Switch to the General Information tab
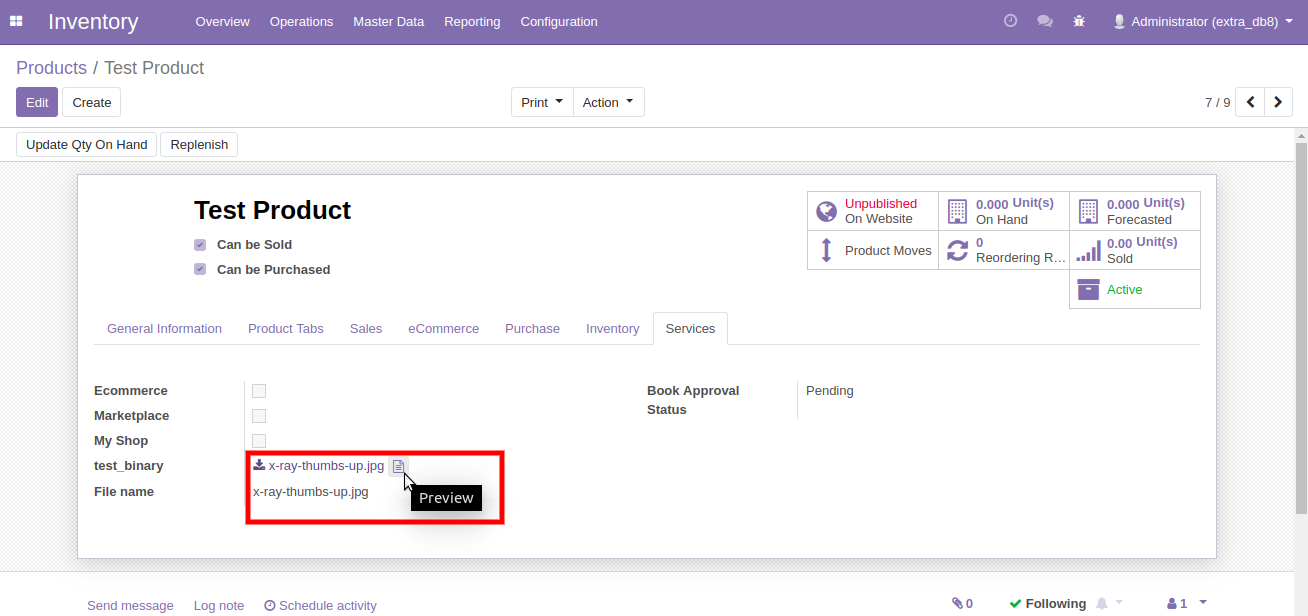The height and width of the screenshot is (616, 1308). point(164,329)
